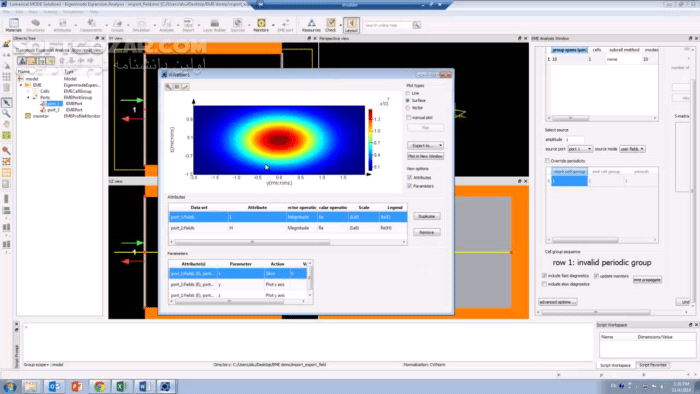Click the Structures toolbar icon
This screenshot has width=700, height=394.
[35, 25]
